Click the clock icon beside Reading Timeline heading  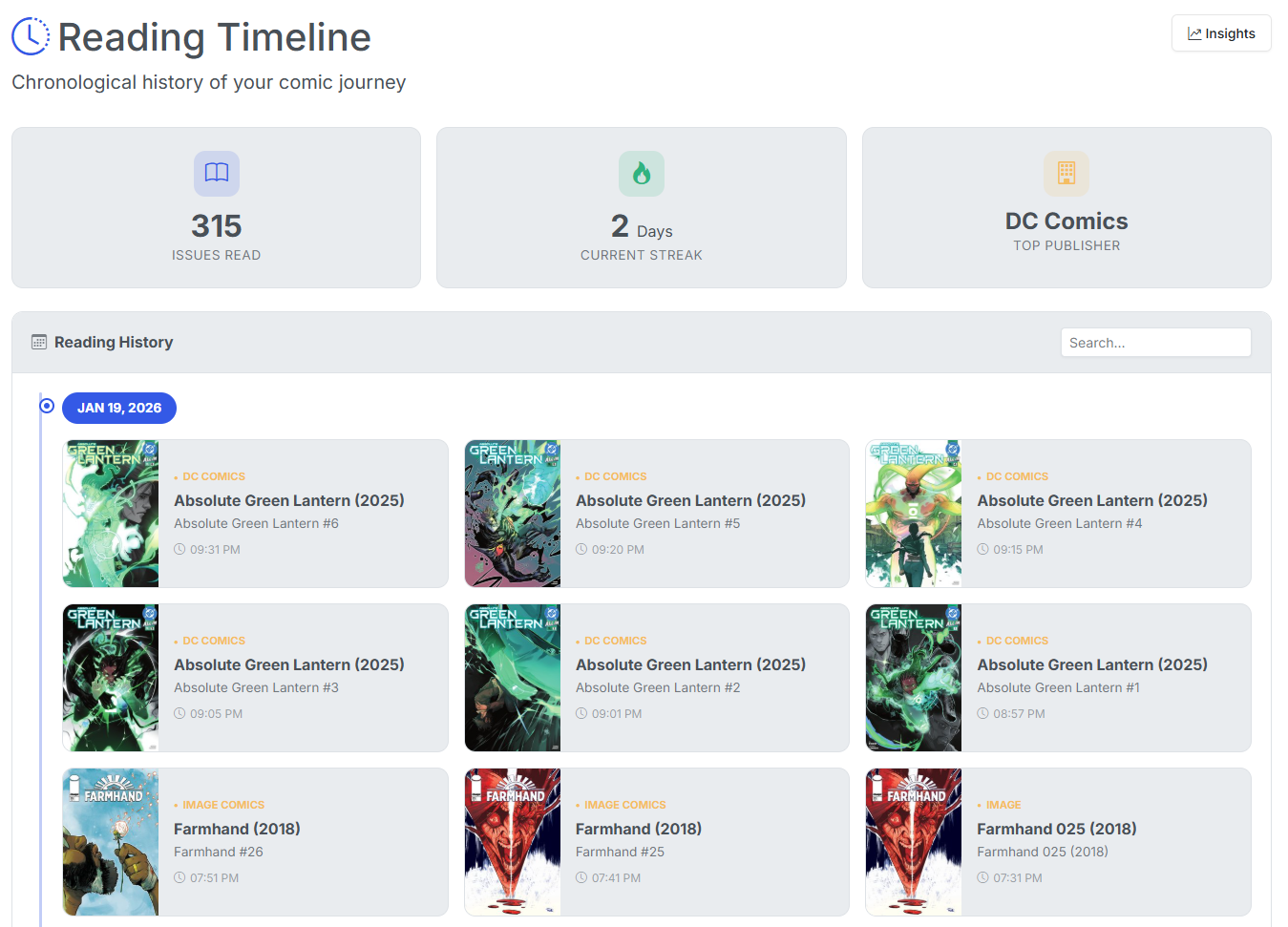pyautogui.click(x=29, y=36)
